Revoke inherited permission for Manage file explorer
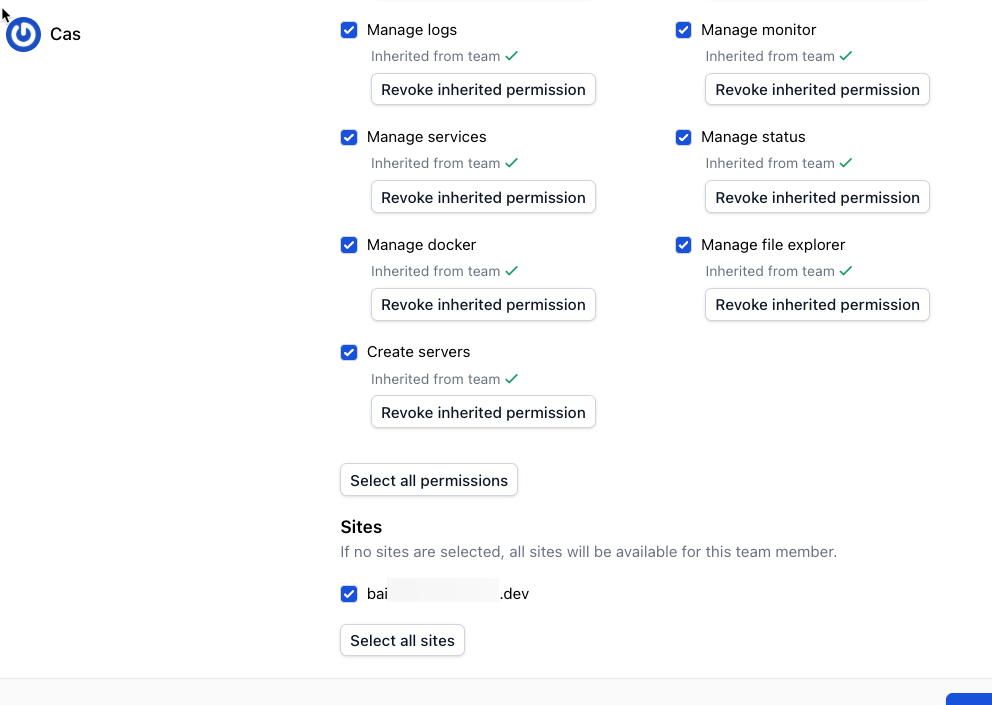This screenshot has height=705, width=992. coord(817,304)
